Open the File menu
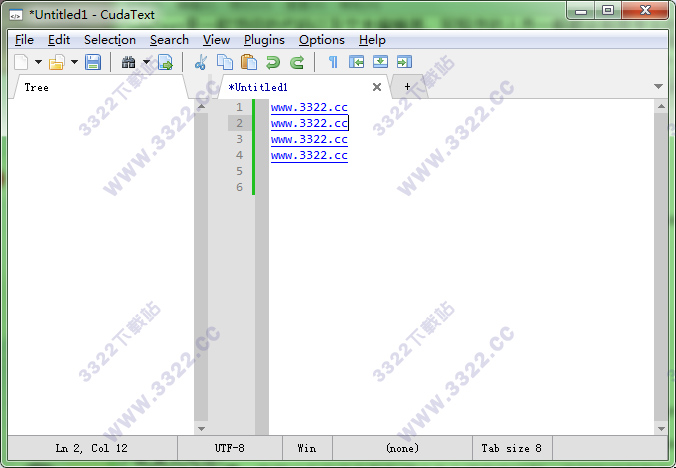 coord(24,40)
